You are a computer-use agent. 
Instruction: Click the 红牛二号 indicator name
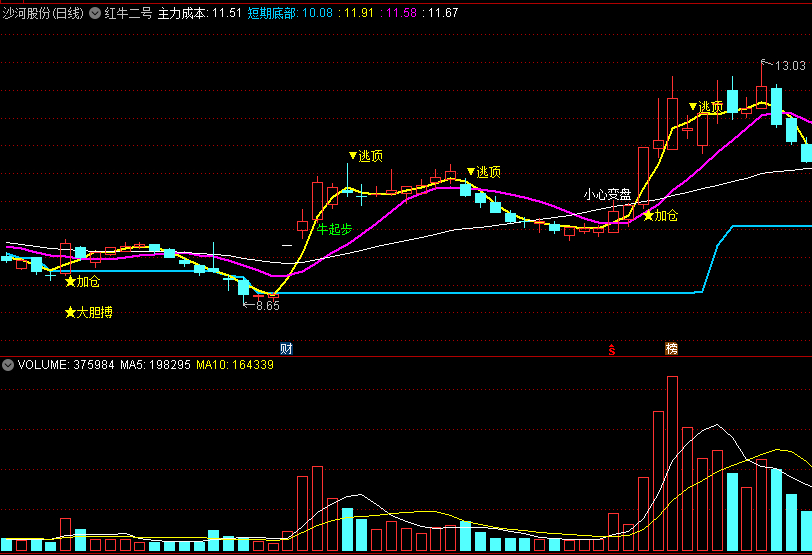(x=128, y=13)
